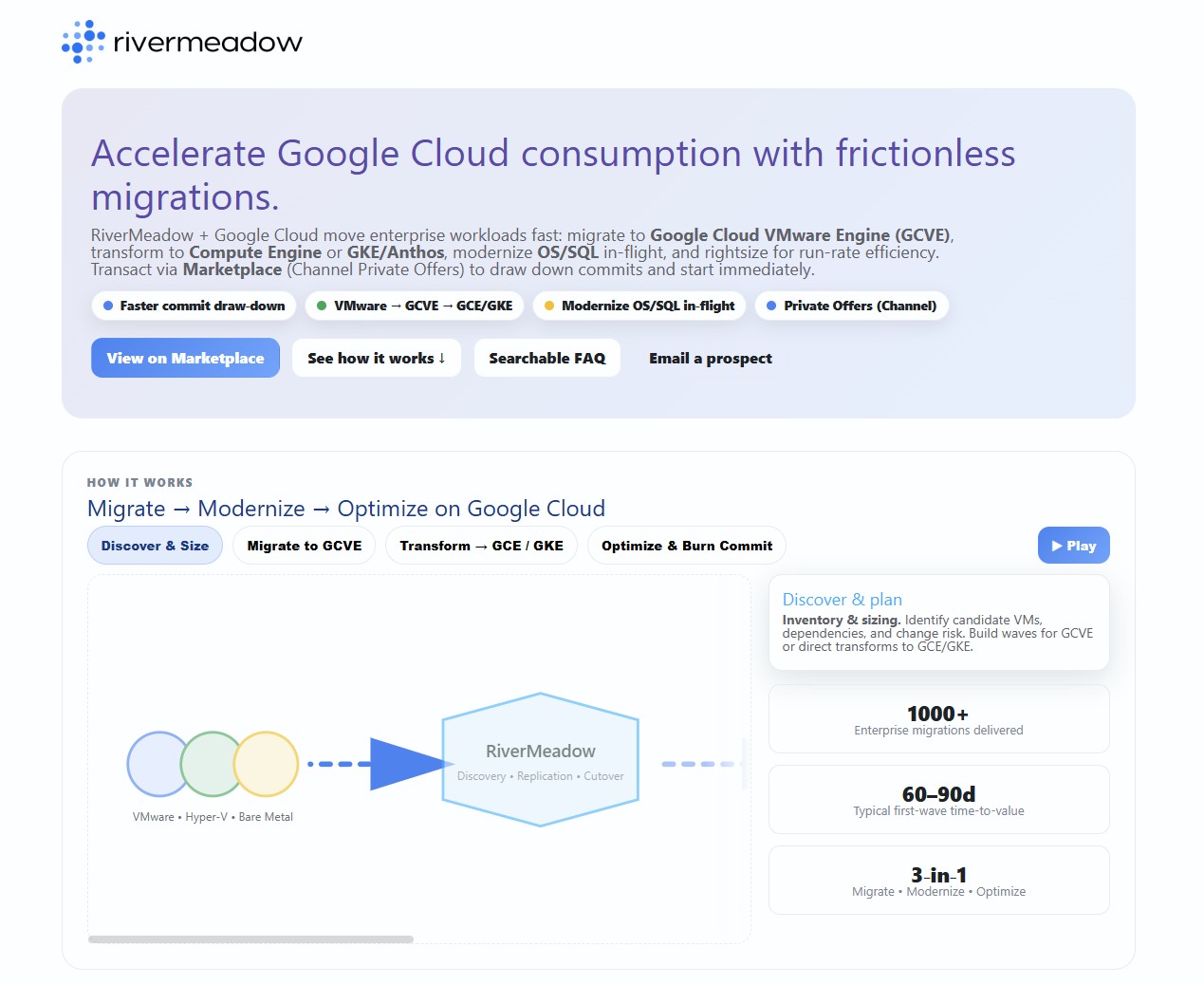Image resolution: width=1204 pixels, height=984 pixels.
Task: Switch to Migrate to GCVE tab
Action: (x=305, y=546)
